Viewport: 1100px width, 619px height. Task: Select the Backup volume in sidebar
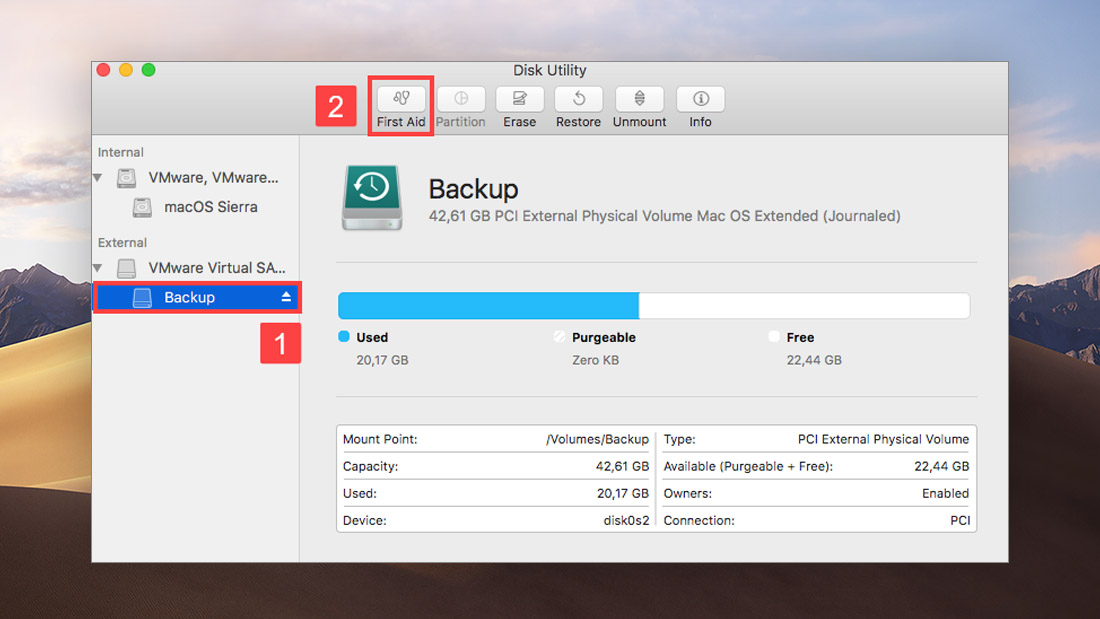click(196, 297)
